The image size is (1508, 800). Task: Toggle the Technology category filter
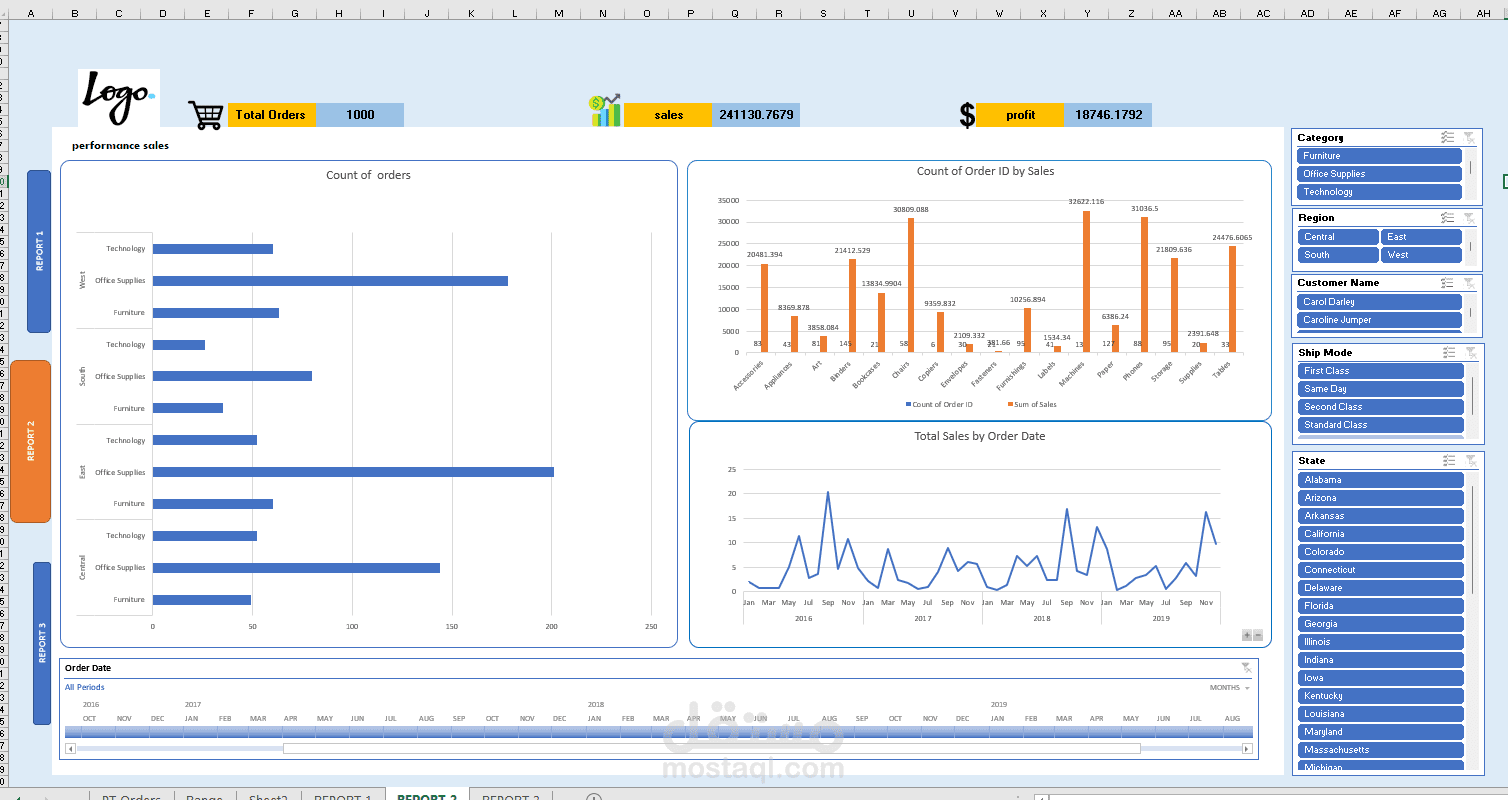pos(1379,192)
